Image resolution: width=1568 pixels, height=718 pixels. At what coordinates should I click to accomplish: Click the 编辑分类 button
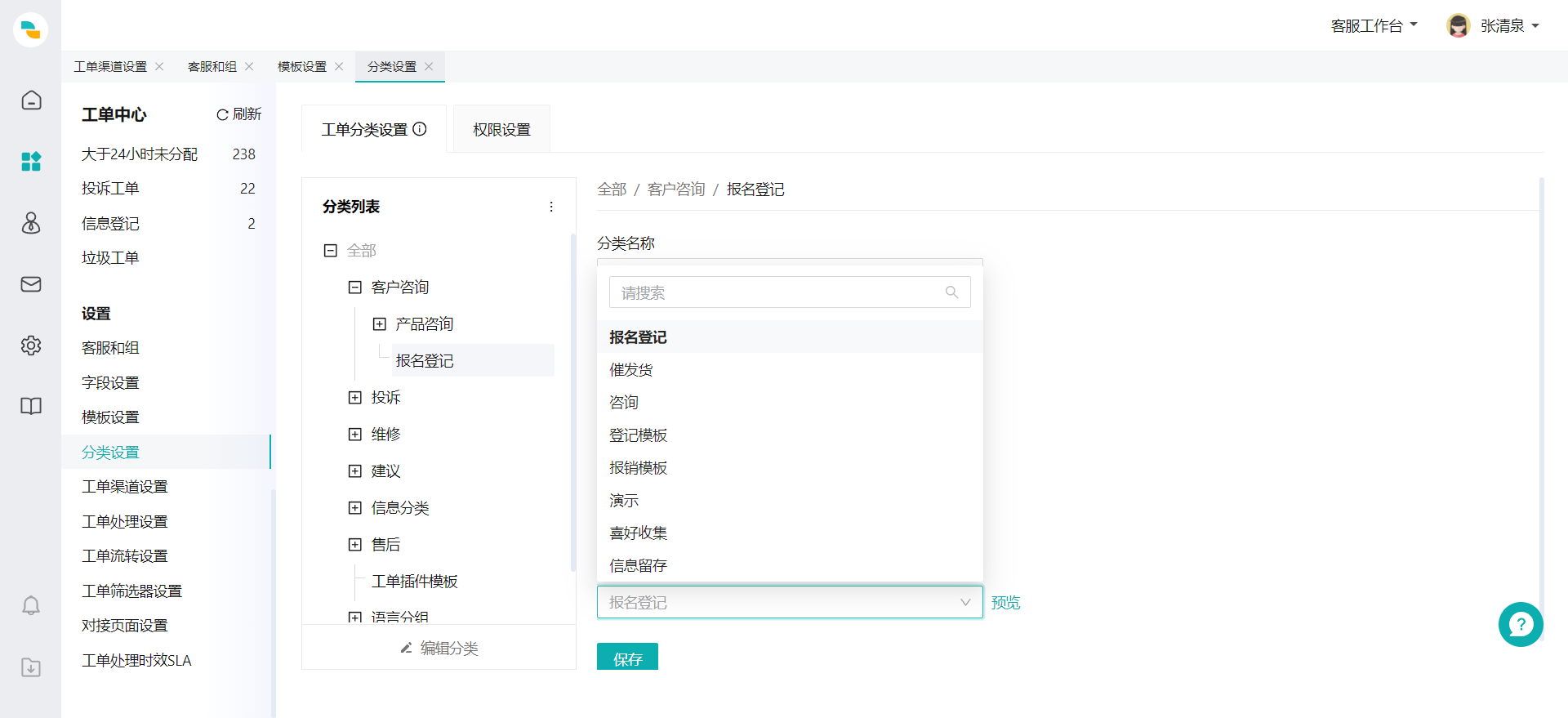(x=439, y=648)
